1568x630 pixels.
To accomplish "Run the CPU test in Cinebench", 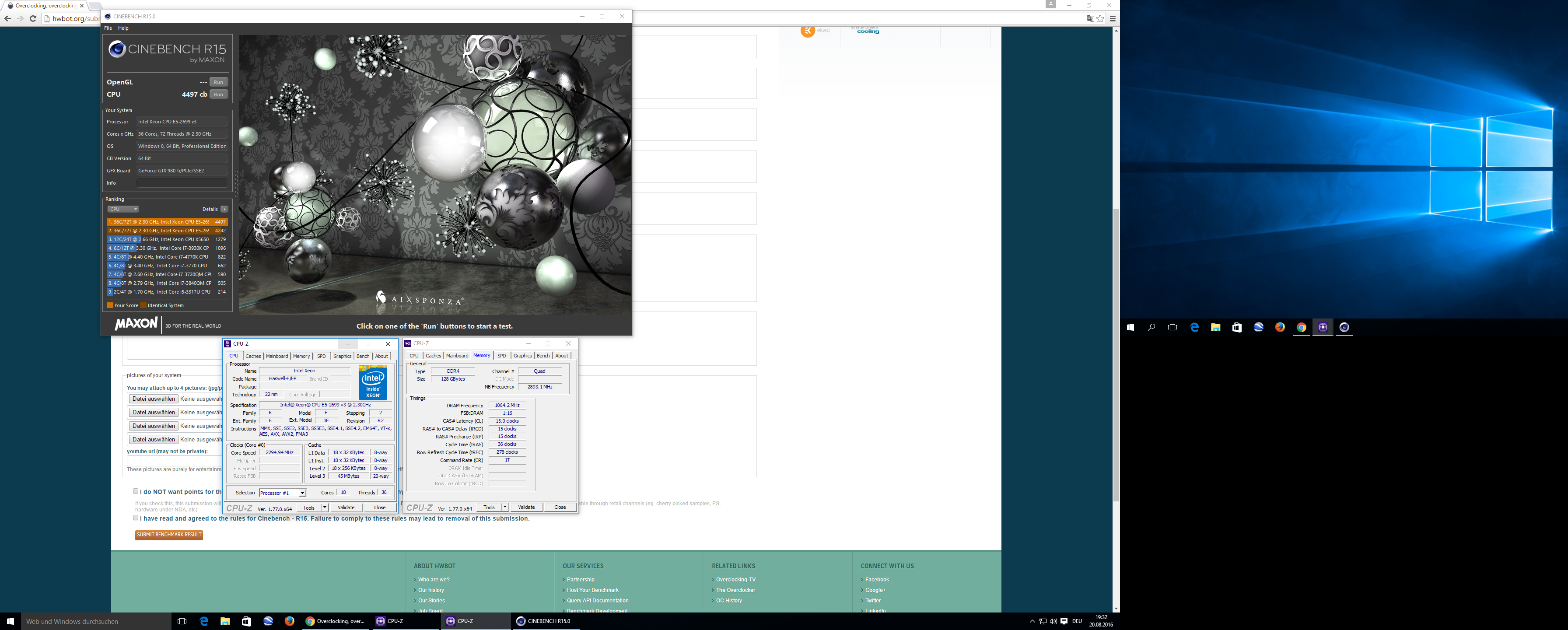I will pos(218,94).
